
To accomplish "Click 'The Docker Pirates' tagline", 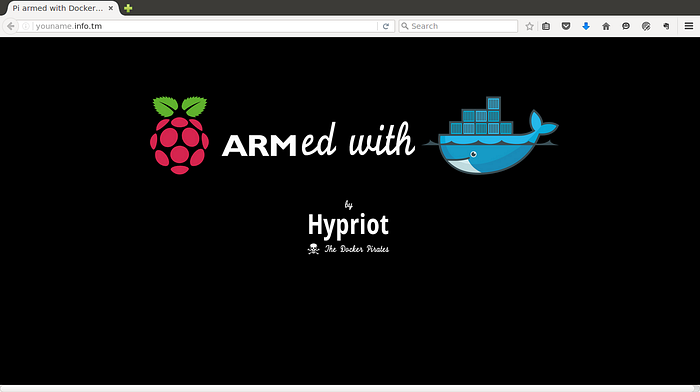I will 356,249.
